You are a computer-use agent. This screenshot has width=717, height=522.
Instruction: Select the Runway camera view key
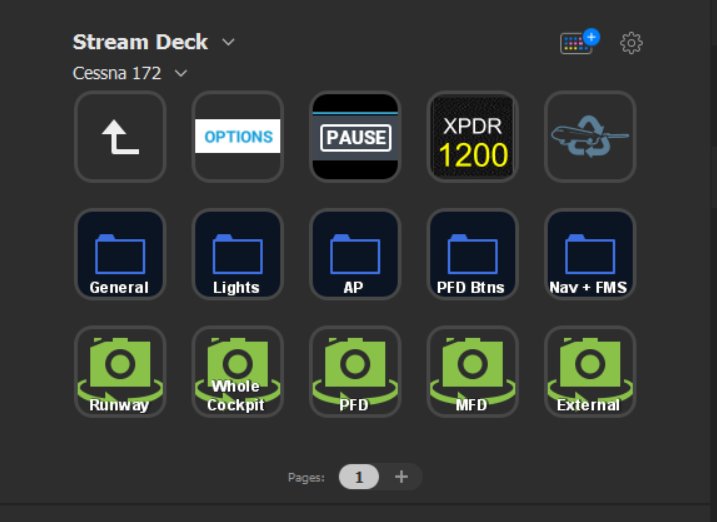pos(120,372)
